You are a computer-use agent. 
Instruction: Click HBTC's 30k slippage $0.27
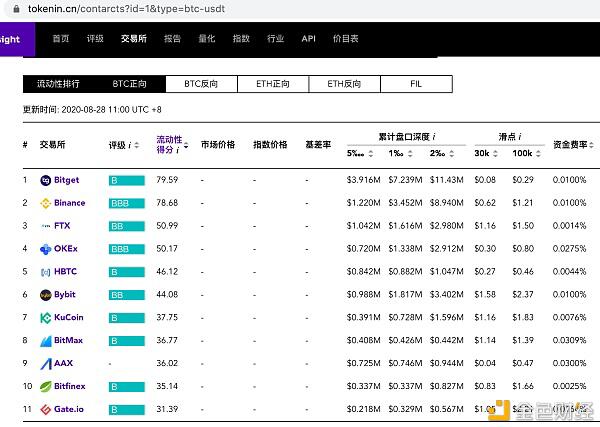click(485, 272)
